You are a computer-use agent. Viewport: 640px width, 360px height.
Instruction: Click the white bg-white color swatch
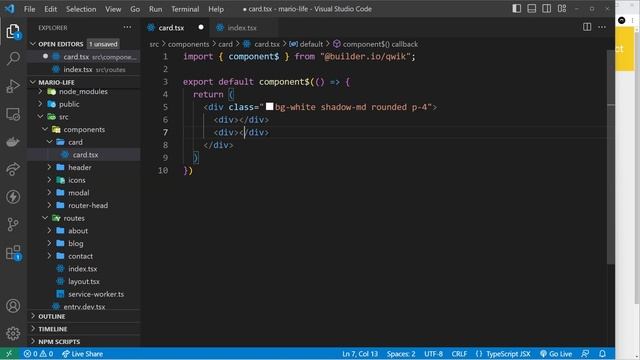click(269, 107)
